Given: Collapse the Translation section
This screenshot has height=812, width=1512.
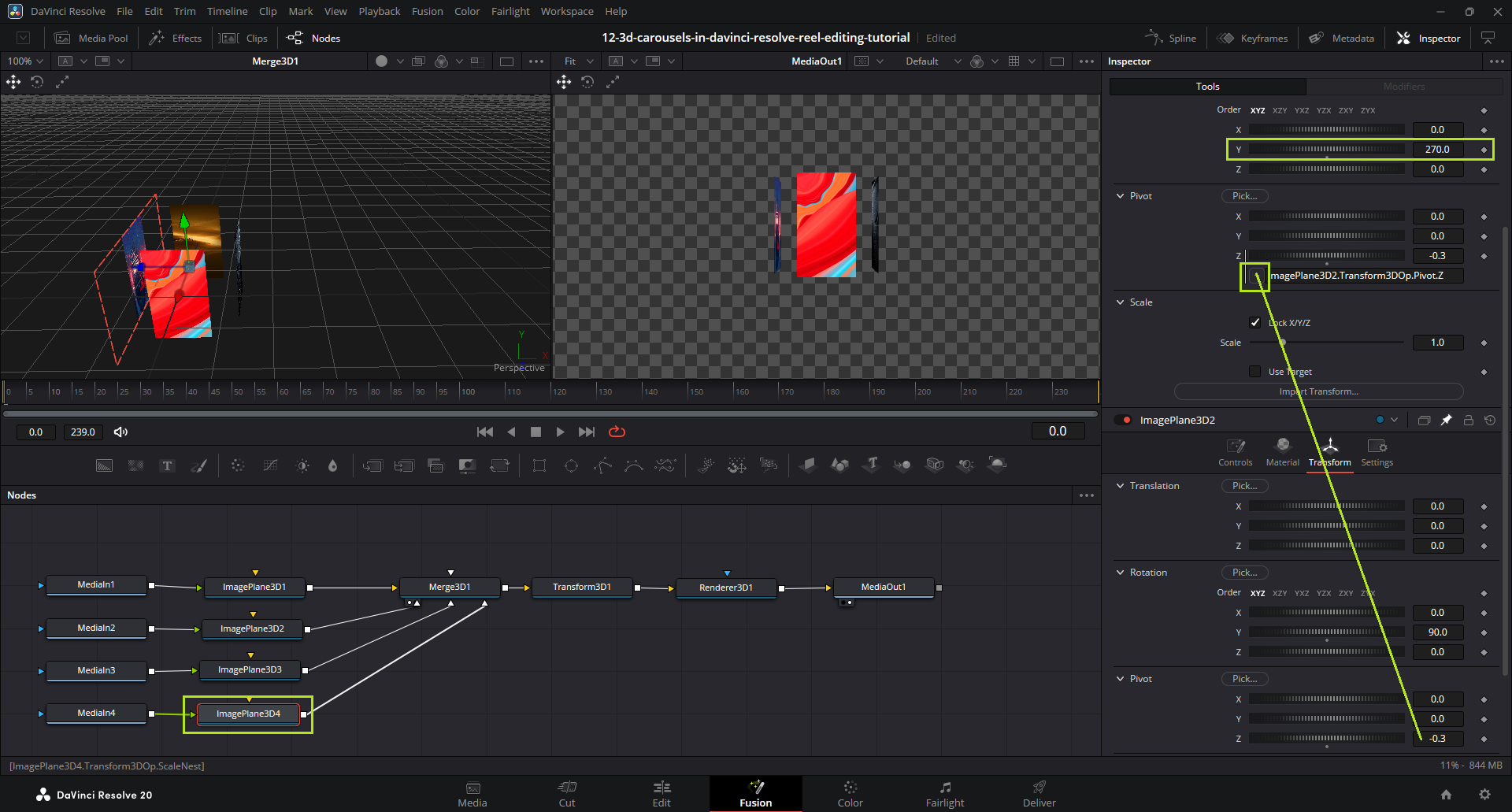Looking at the screenshot, I should click(1120, 486).
